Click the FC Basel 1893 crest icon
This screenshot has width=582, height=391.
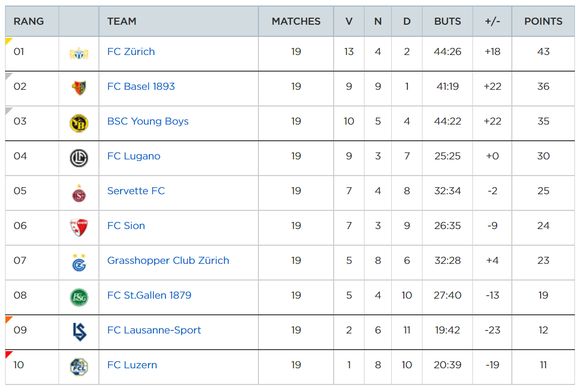pos(79,88)
